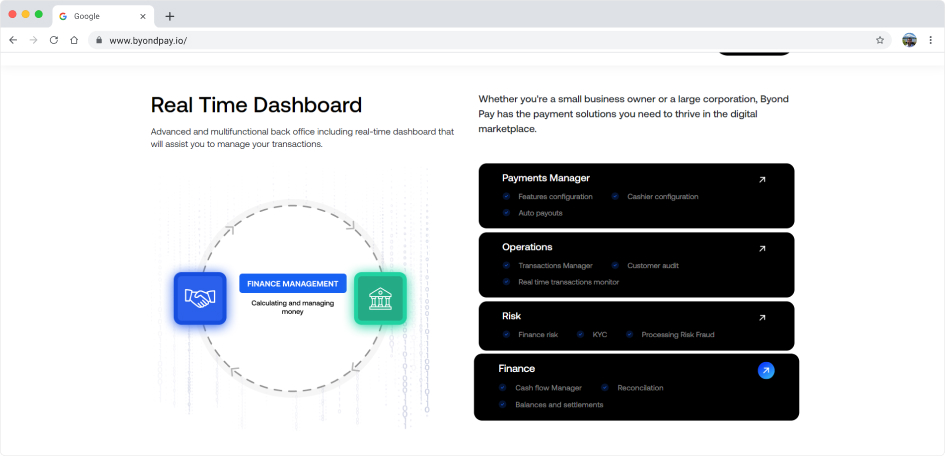The width and height of the screenshot is (945, 456).
Task: Click 'Reconciliation' text
Action: (x=640, y=388)
